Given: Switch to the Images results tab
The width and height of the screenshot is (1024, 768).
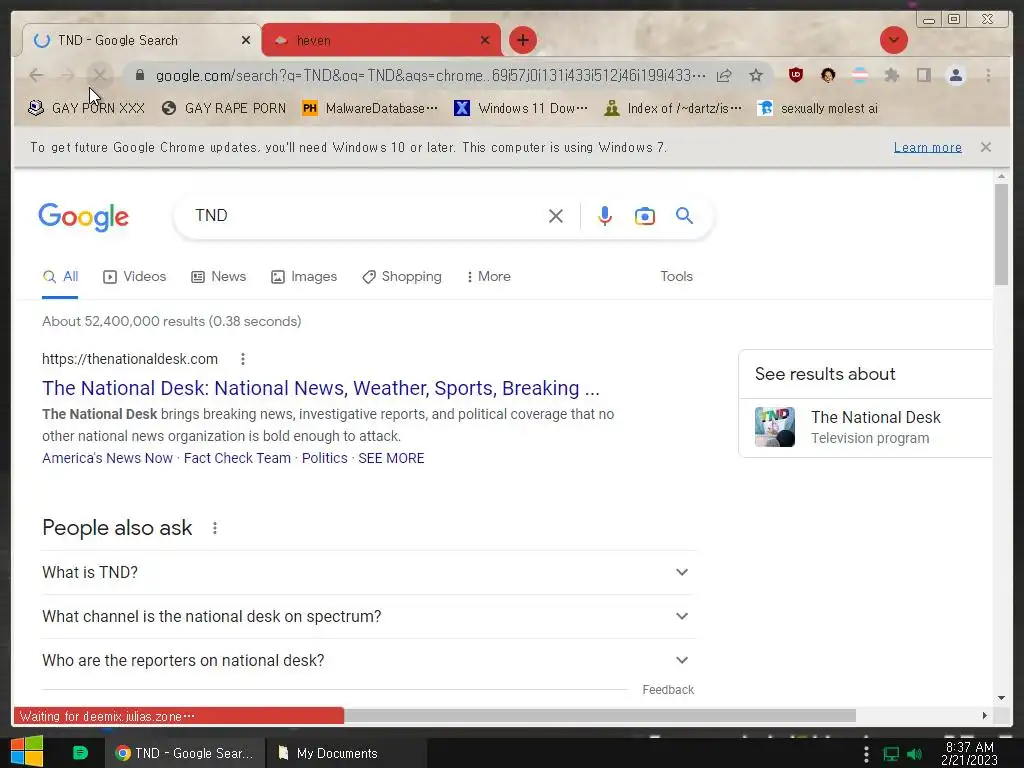Looking at the screenshot, I should point(304,276).
